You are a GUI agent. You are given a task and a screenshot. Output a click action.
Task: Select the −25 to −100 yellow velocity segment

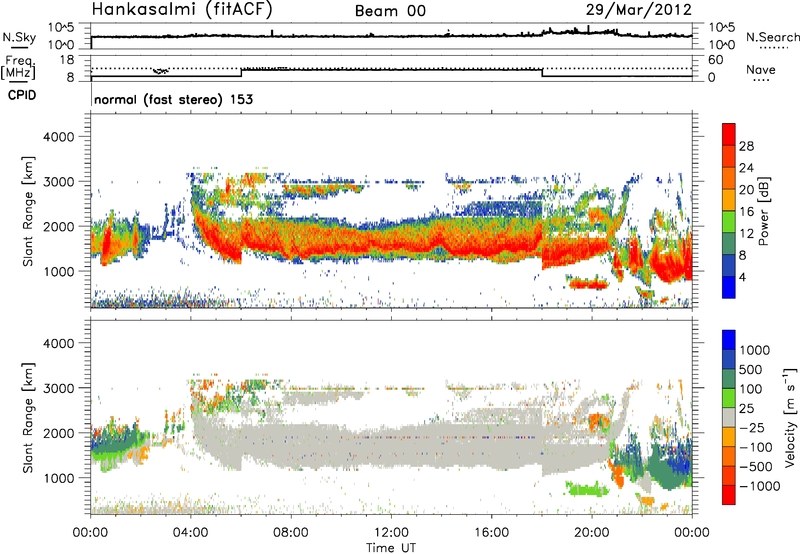[x=729, y=437]
